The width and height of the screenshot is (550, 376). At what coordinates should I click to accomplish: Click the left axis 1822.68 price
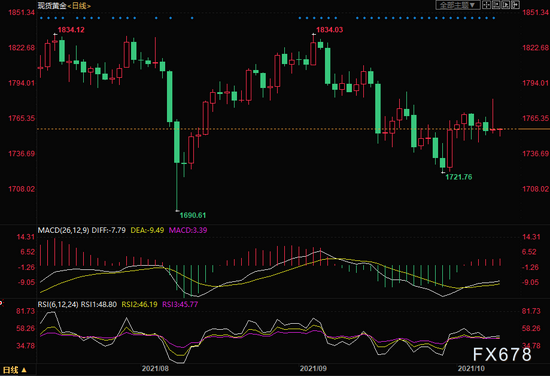coord(22,48)
